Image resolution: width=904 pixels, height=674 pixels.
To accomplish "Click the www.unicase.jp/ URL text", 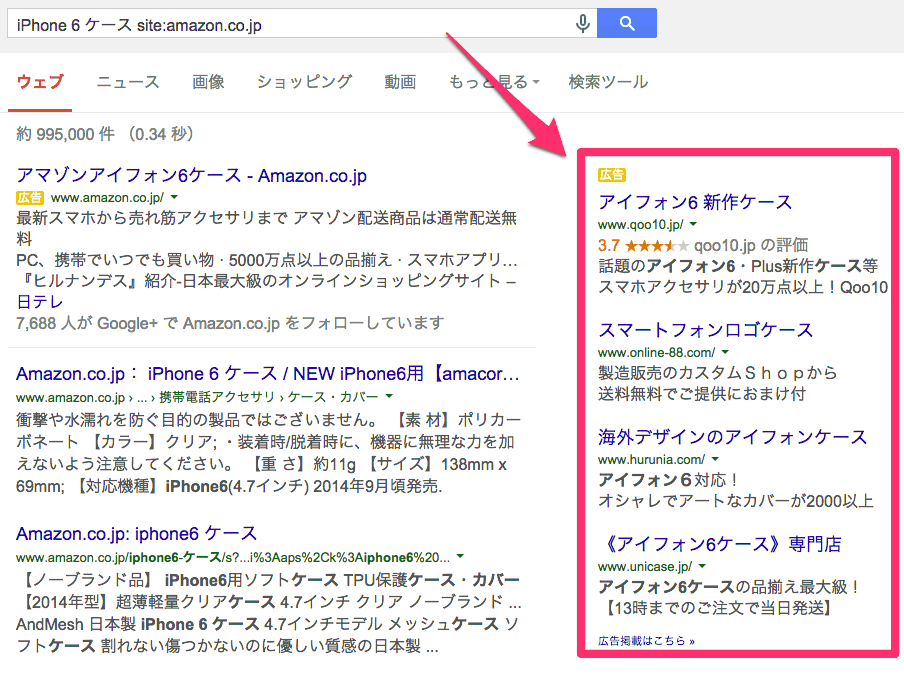I will pos(645,566).
